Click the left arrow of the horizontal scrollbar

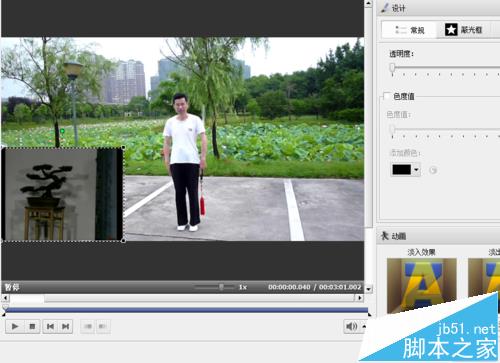click(x=5, y=298)
